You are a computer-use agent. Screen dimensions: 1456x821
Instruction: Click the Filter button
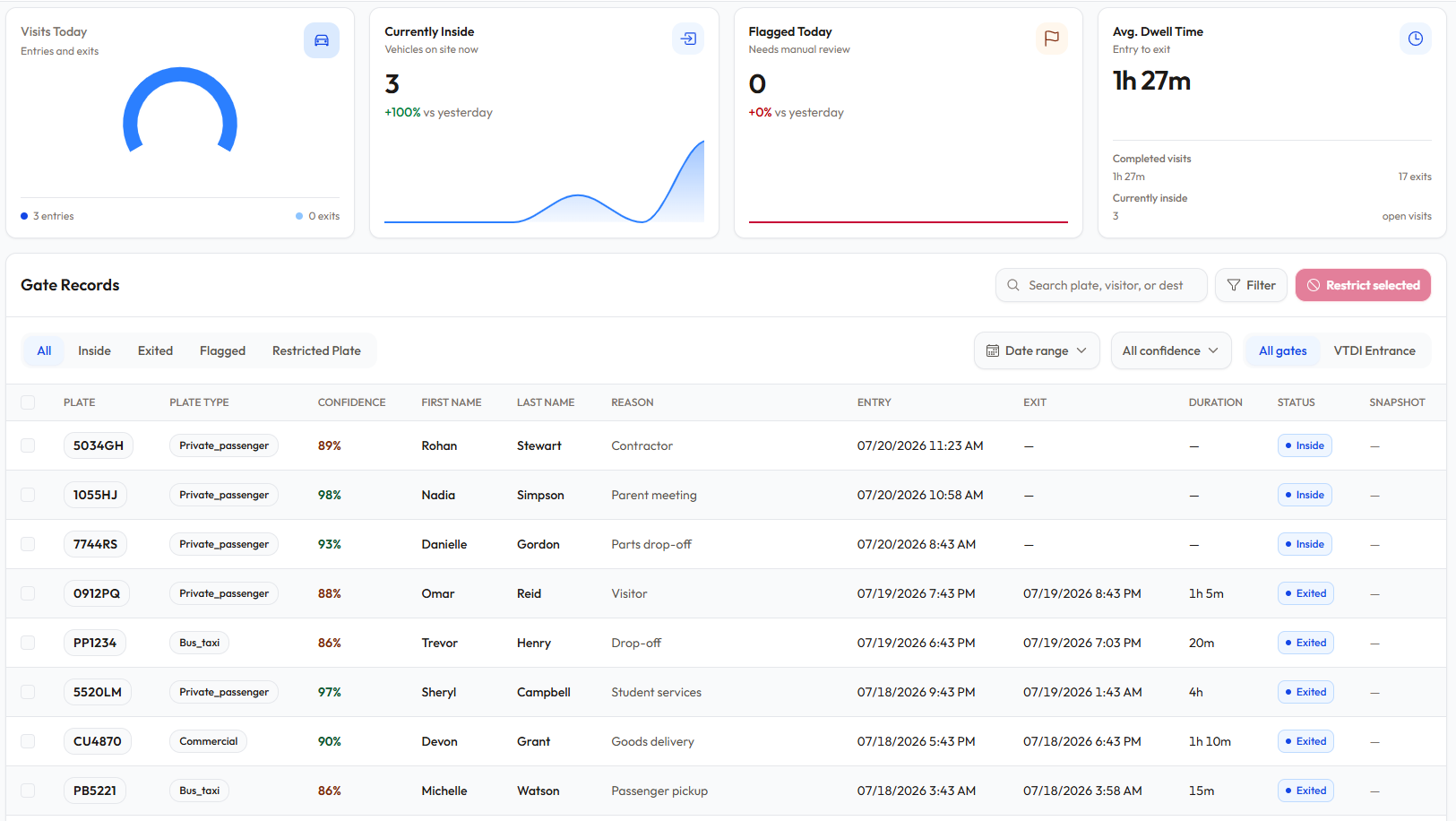point(1251,285)
